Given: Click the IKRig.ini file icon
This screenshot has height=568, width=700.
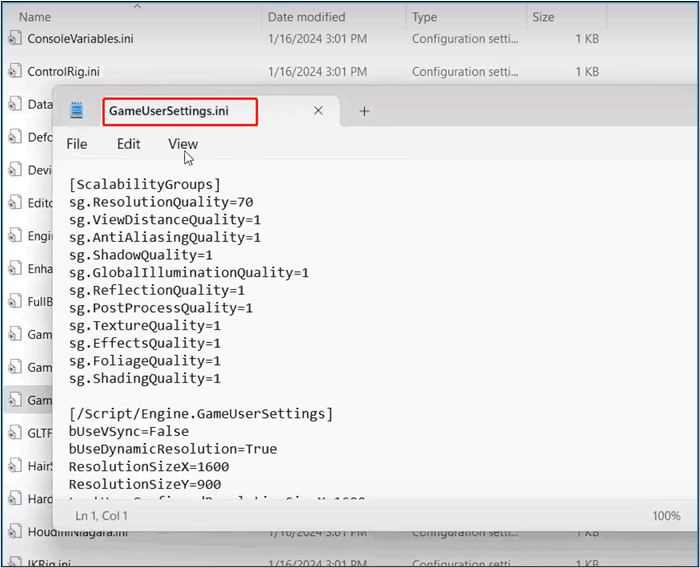Looking at the screenshot, I should pyautogui.click(x=15, y=562).
